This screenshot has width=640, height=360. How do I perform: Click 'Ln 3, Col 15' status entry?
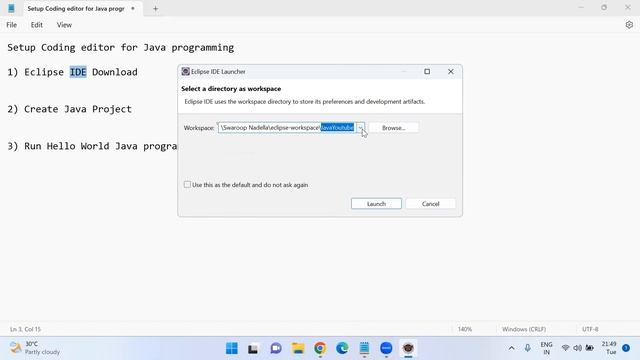(x=25, y=329)
